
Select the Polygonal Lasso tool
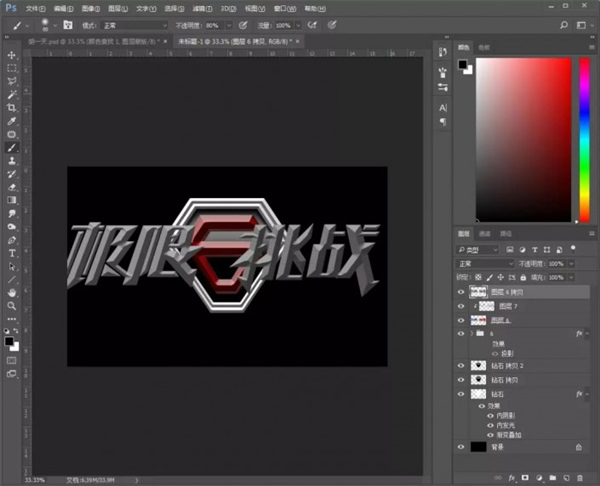[x=11, y=81]
